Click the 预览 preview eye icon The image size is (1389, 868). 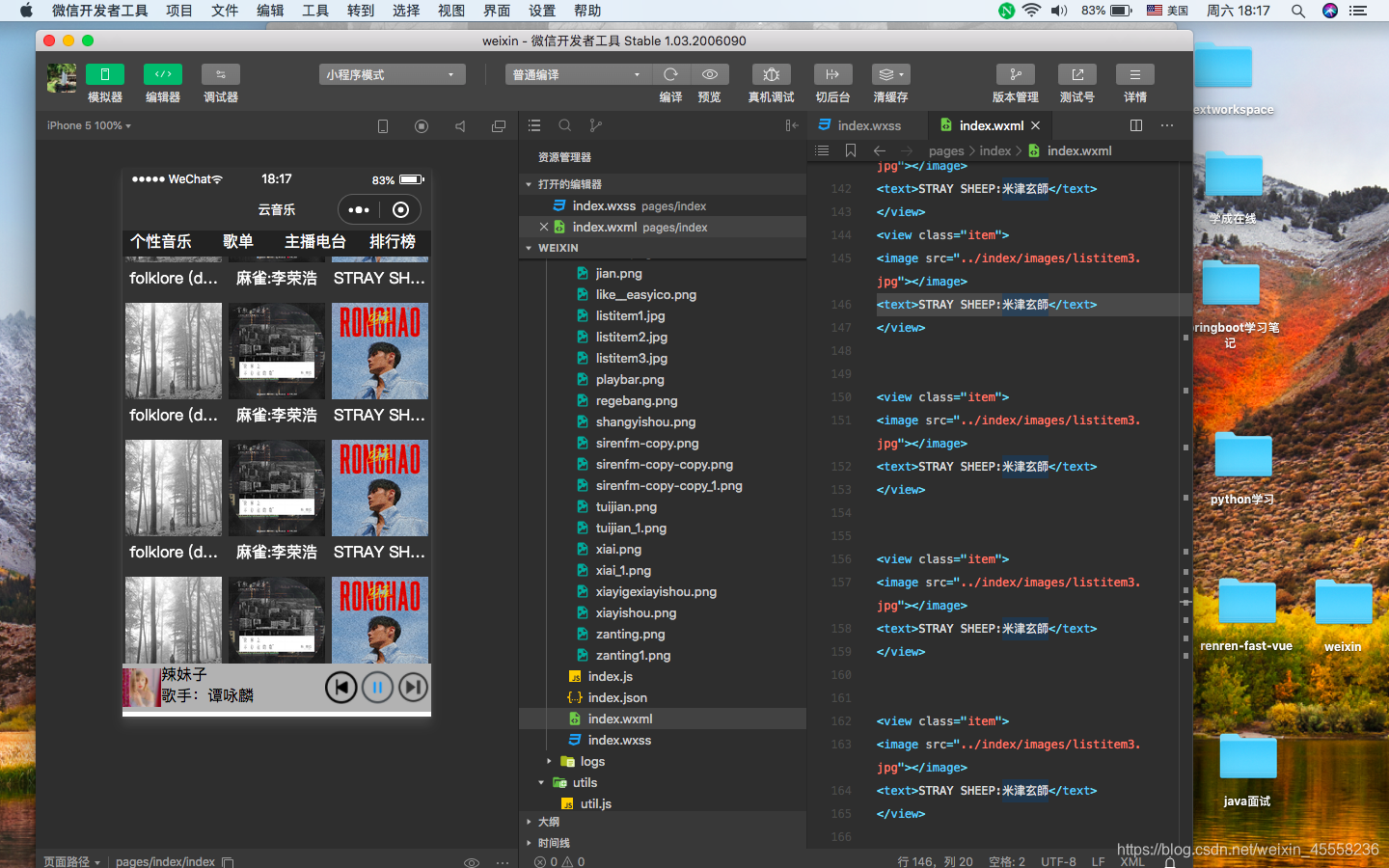(710, 74)
